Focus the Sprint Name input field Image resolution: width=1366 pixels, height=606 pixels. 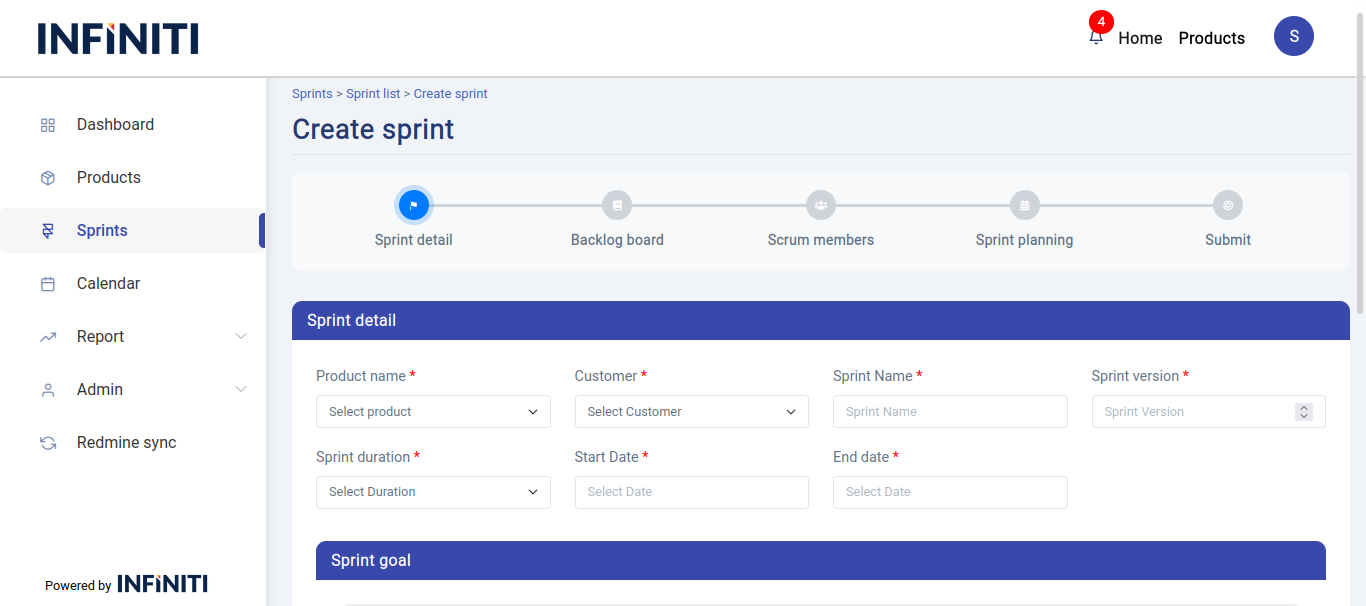(x=950, y=412)
